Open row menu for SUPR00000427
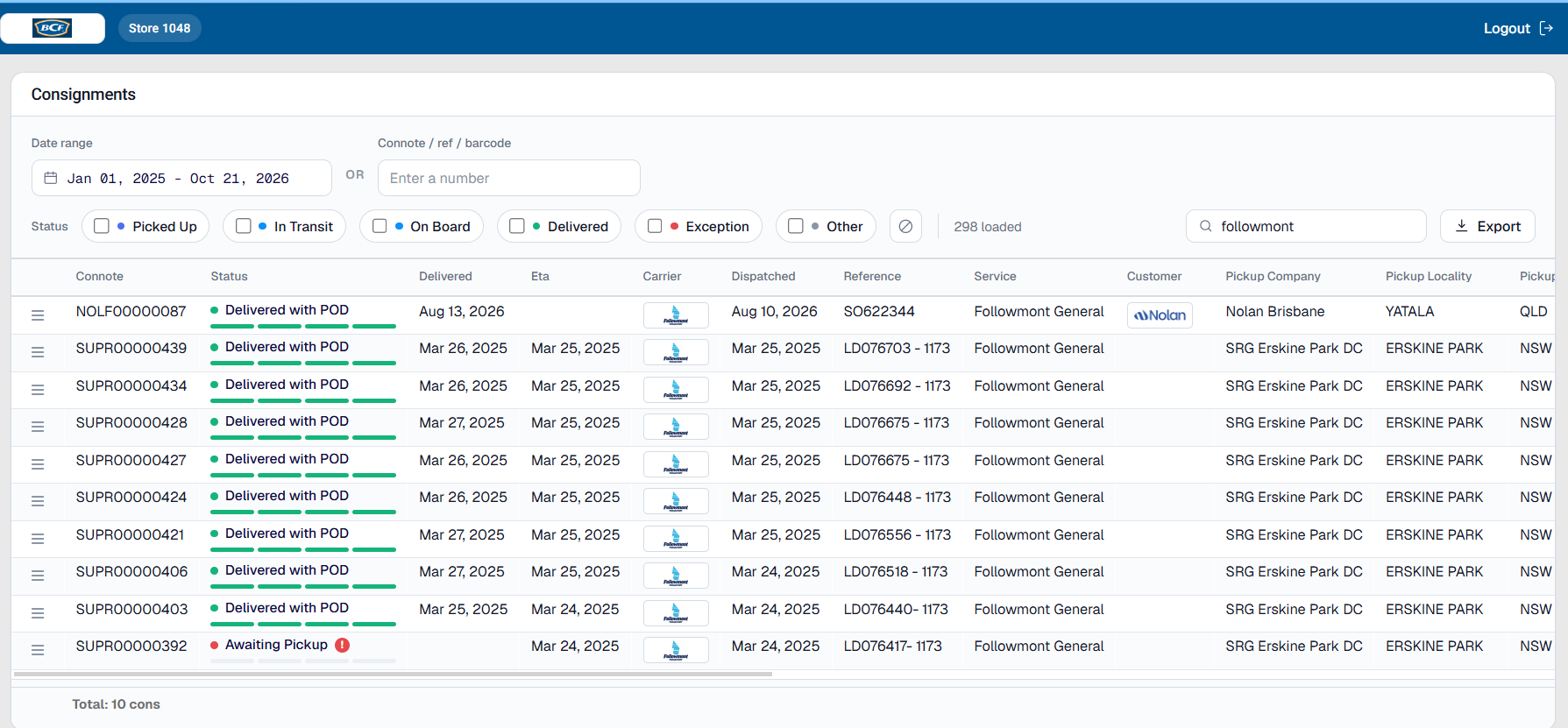 38,463
